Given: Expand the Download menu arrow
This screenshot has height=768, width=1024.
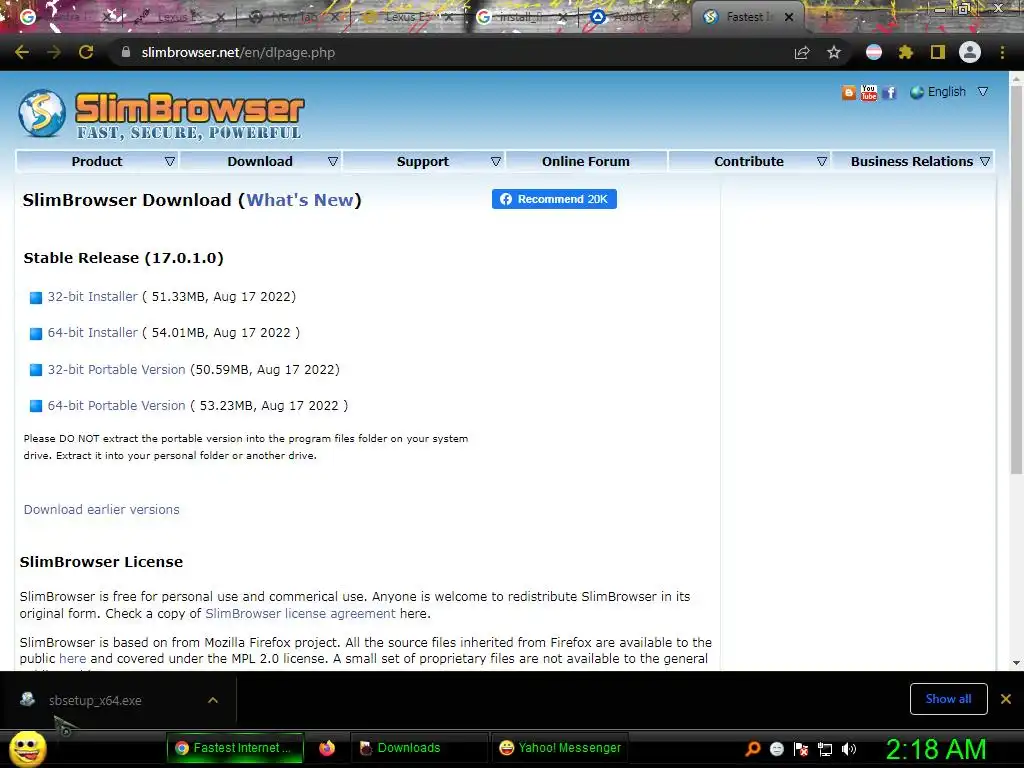Looking at the screenshot, I should 332,161.
